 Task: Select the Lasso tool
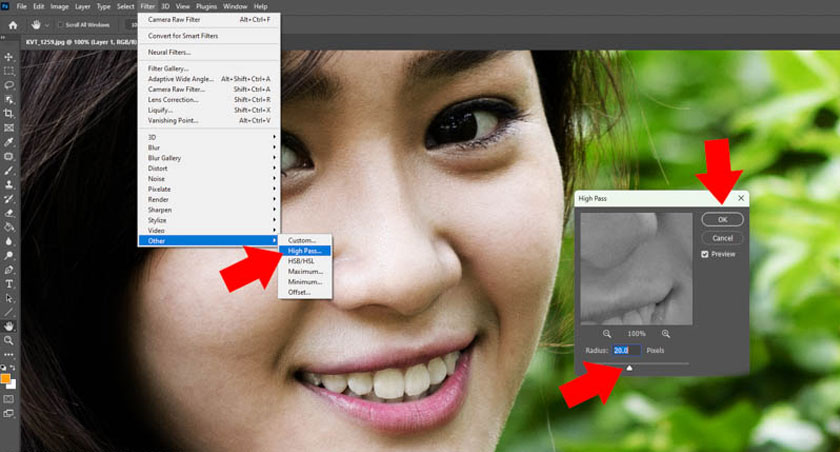[x=9, y=85]
